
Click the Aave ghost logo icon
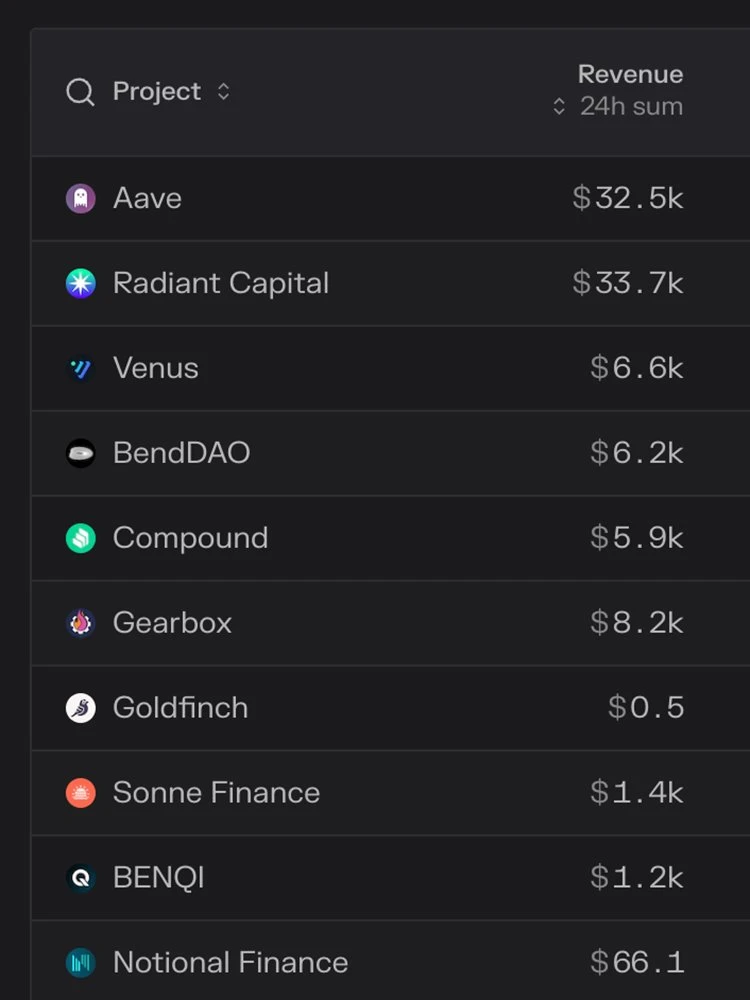pos(80,198)
